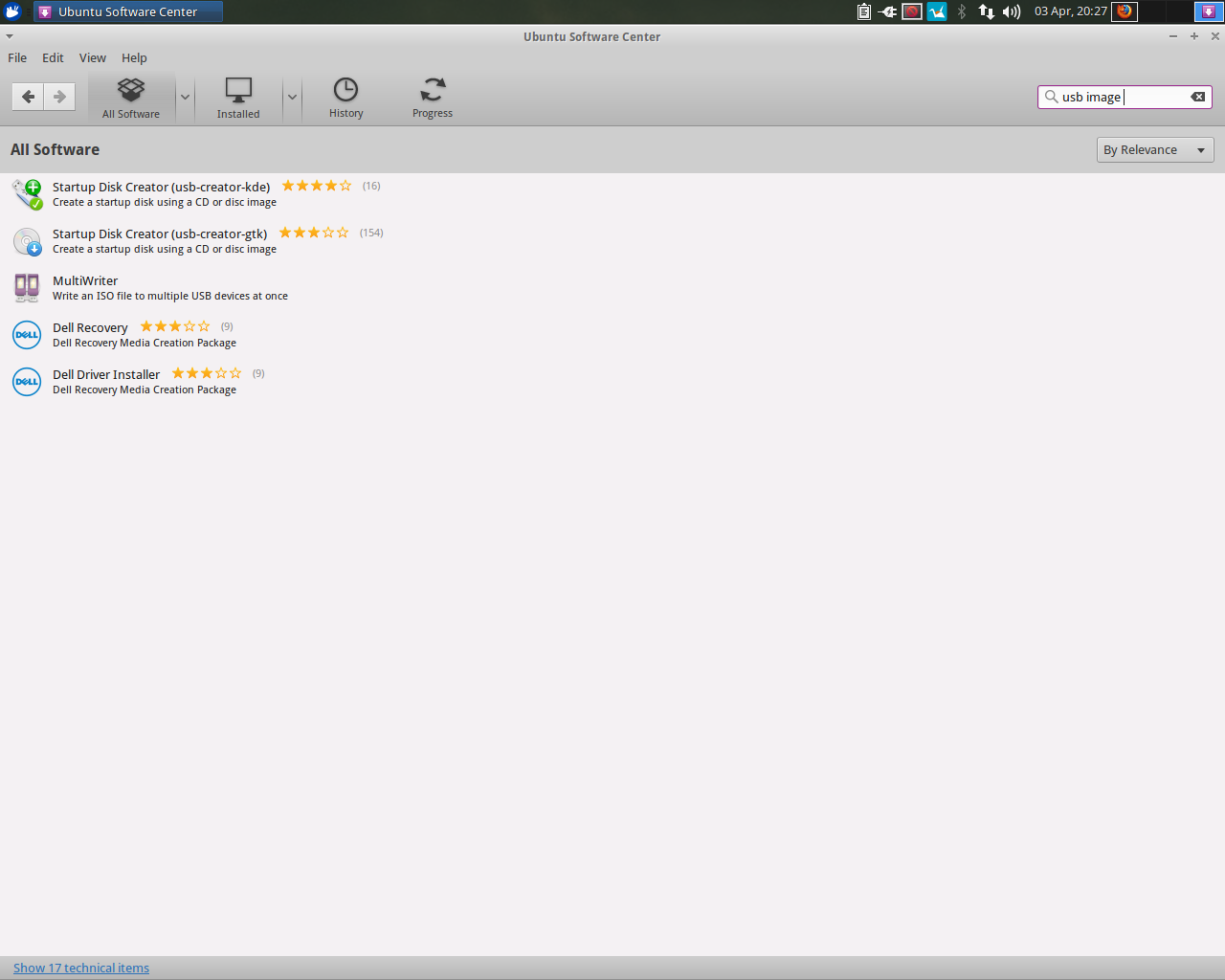Open the applications menu mouse icon

pos(12,11)
